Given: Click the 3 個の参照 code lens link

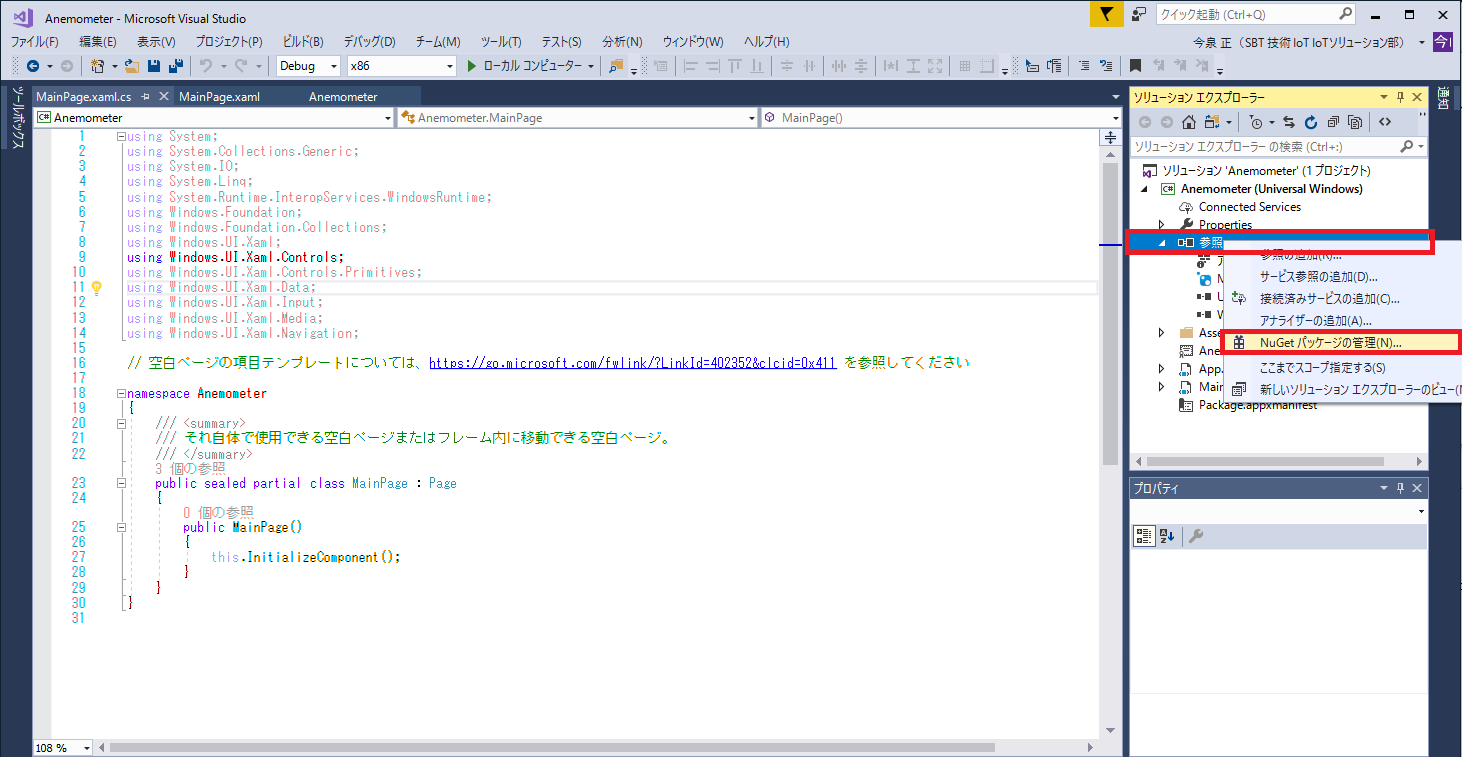Looking at the screenshot, I should tap(190, 468).
